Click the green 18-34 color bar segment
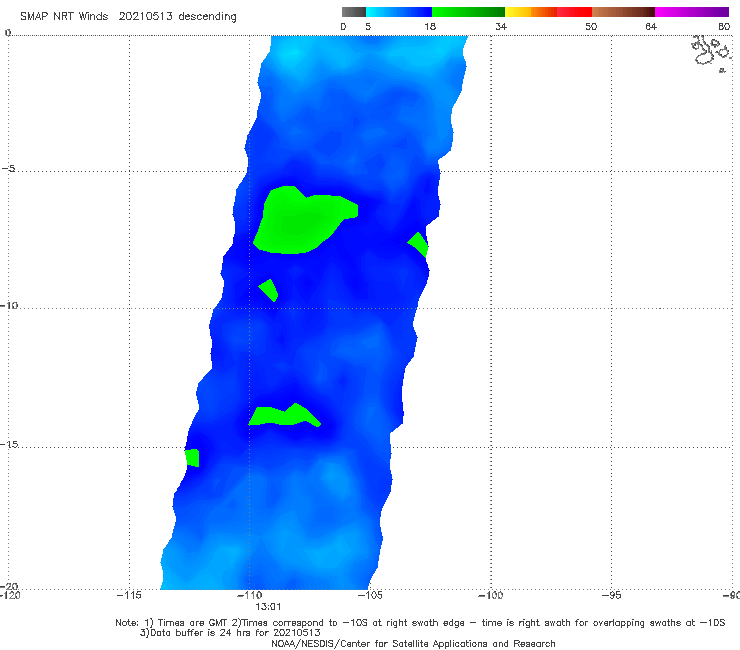The image size is (740, 650). pos(468,12)
